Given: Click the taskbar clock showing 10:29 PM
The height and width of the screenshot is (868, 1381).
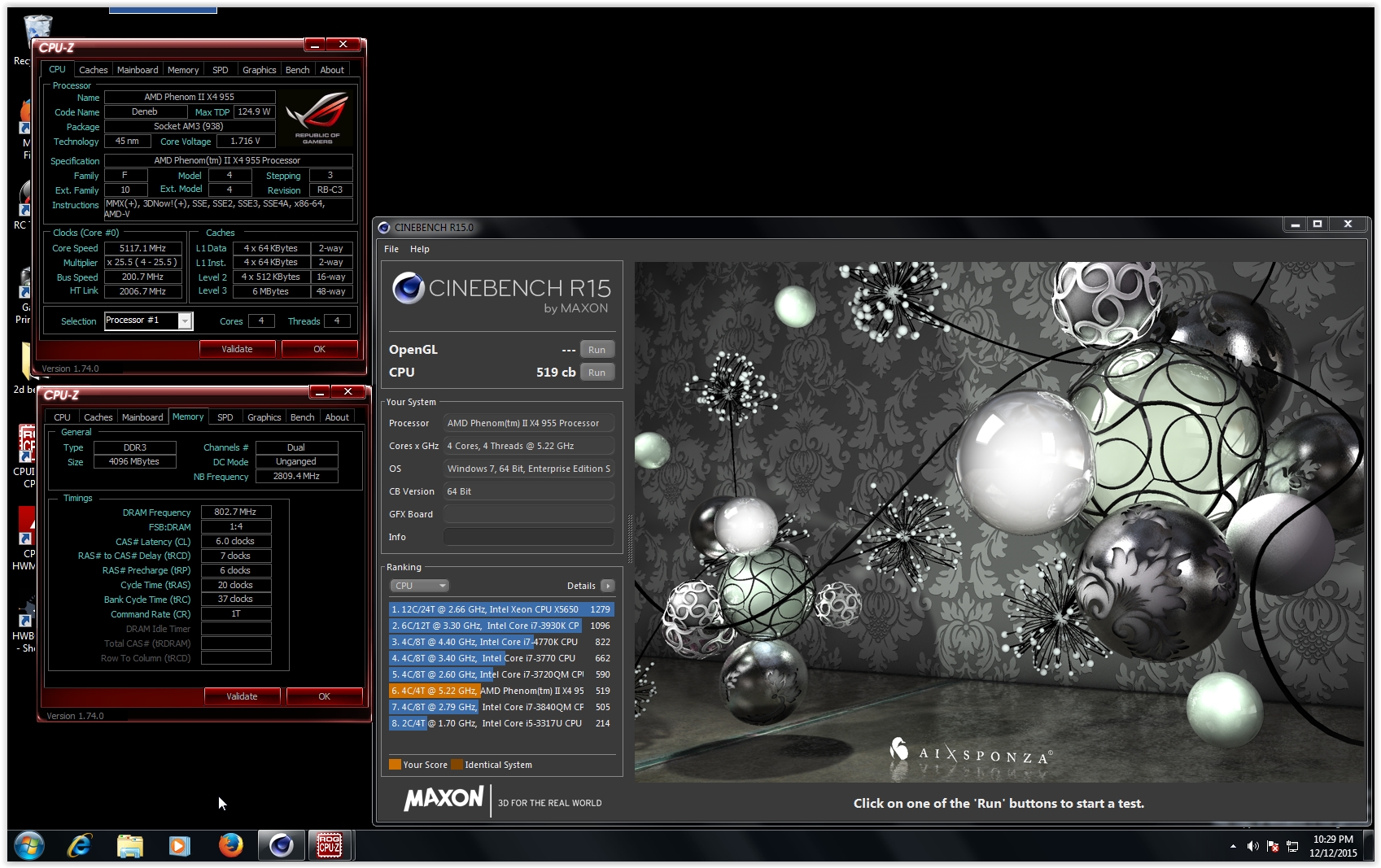Looking at the screenshot, I should (1333, 846).
